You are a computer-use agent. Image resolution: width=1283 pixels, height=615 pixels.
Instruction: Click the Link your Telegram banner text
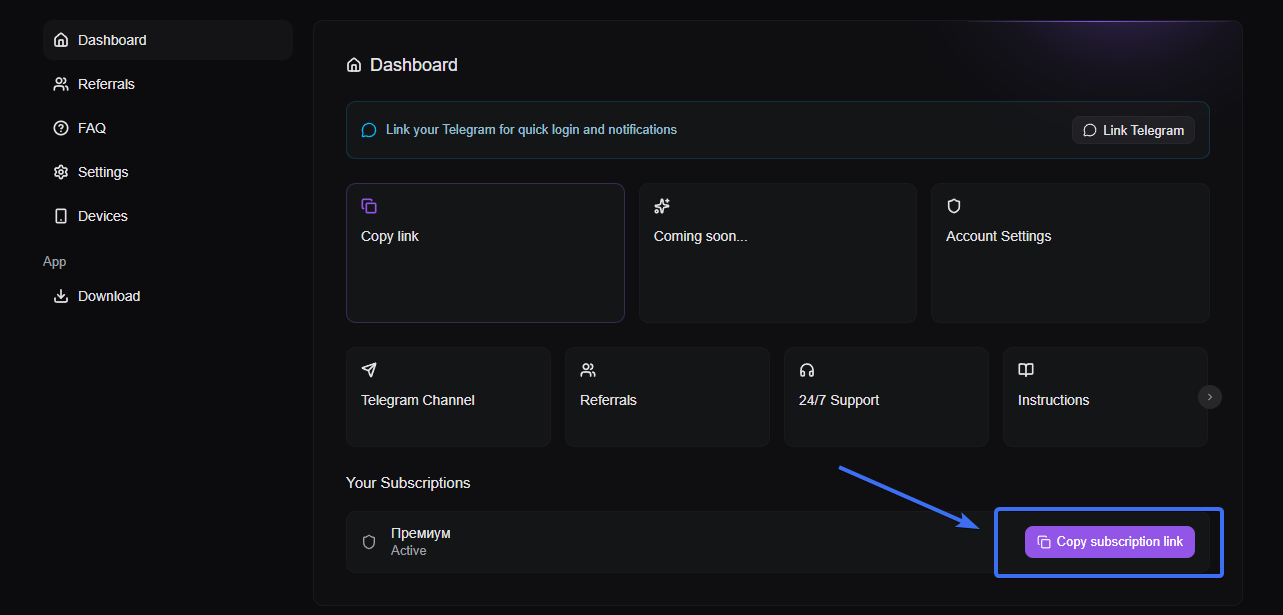click(x=531, y=130)
